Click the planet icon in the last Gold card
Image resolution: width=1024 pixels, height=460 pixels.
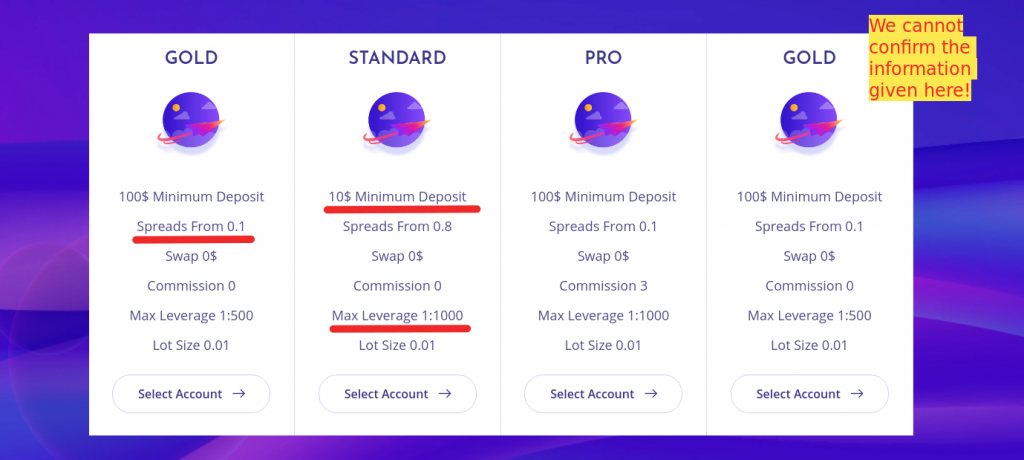click(x=809, y=120)
